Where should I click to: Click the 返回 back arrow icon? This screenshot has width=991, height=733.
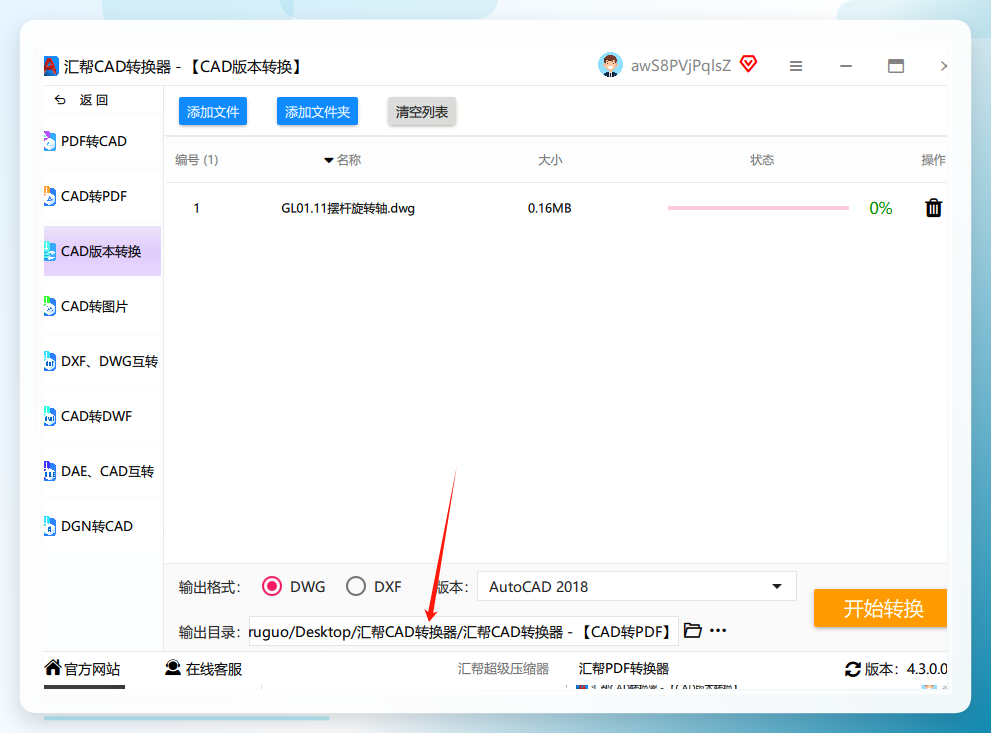coord(60,100)
